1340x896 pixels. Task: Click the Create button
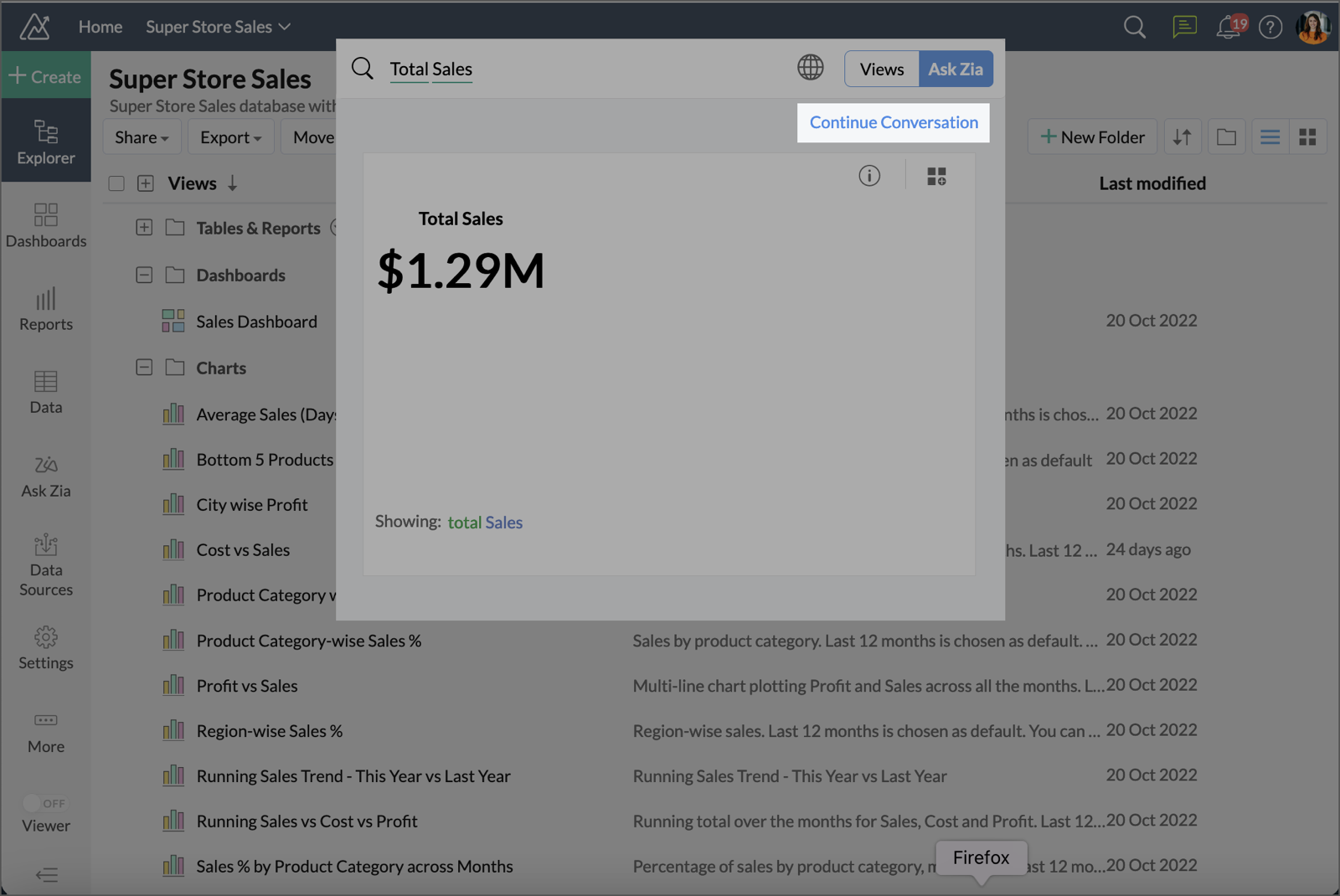(x=46, y=76)
